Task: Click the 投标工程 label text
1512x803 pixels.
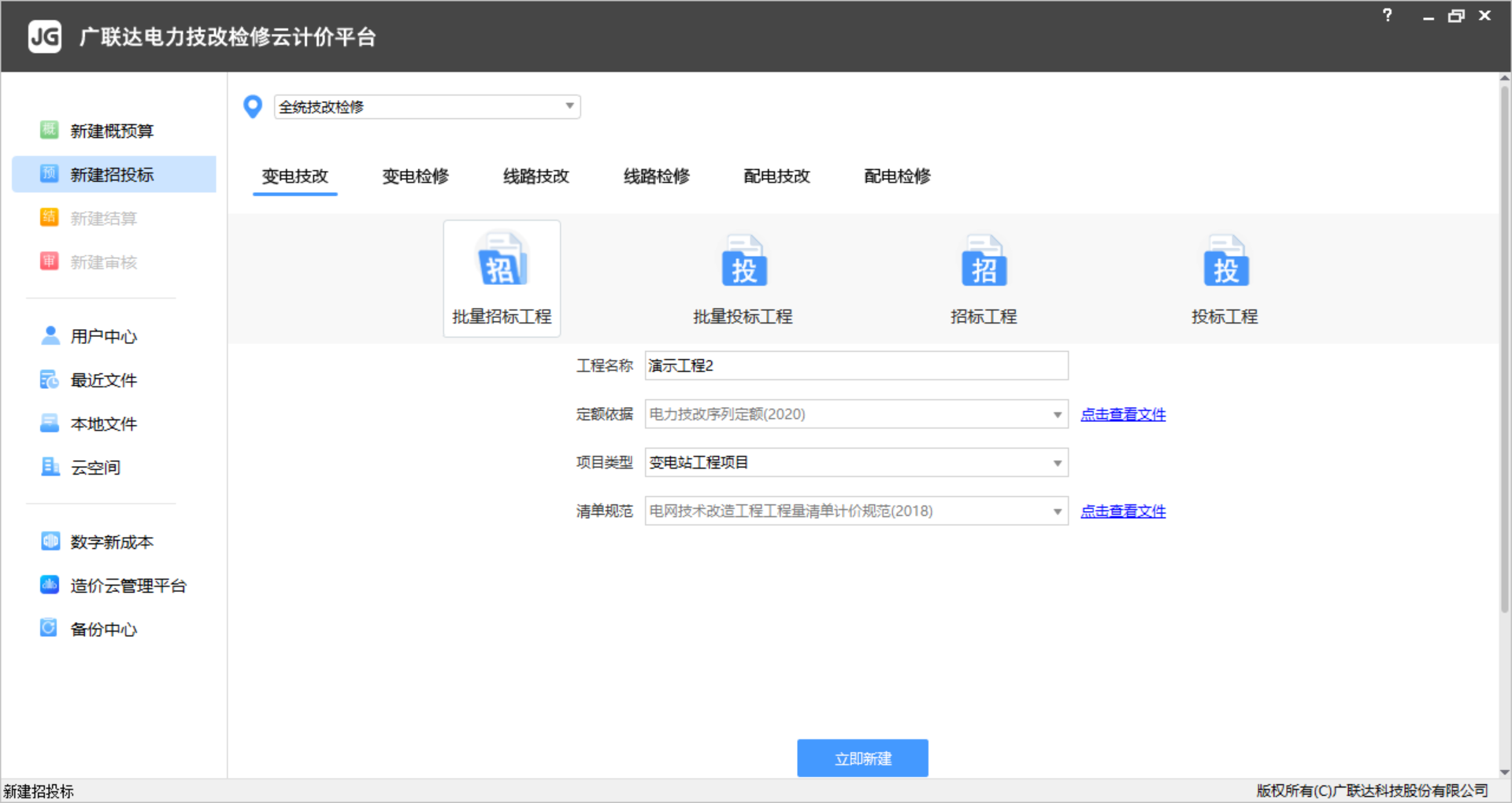Action: (x=1225, y=316)
